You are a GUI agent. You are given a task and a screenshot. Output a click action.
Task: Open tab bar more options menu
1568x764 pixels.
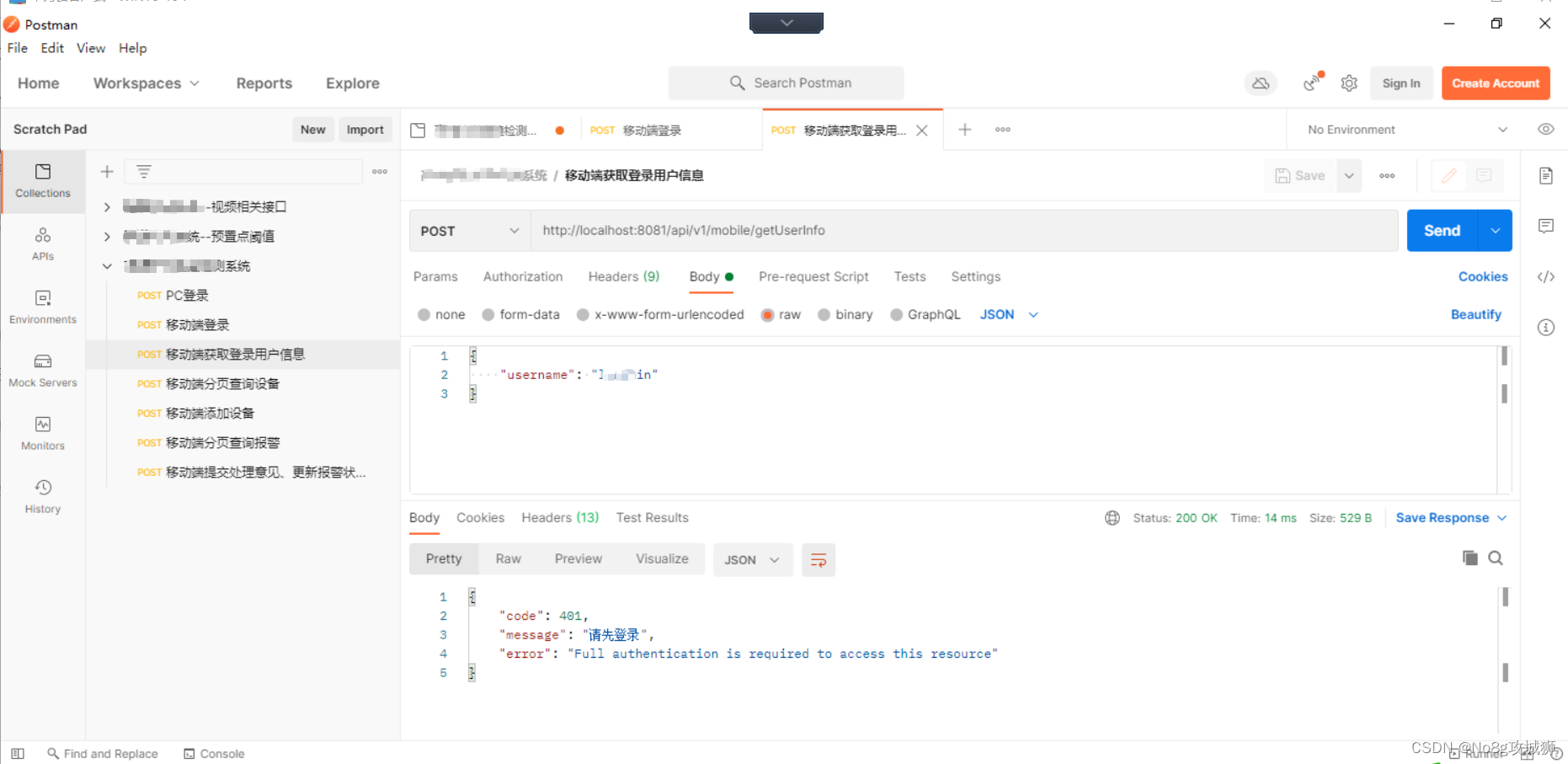pos(1002,130)
